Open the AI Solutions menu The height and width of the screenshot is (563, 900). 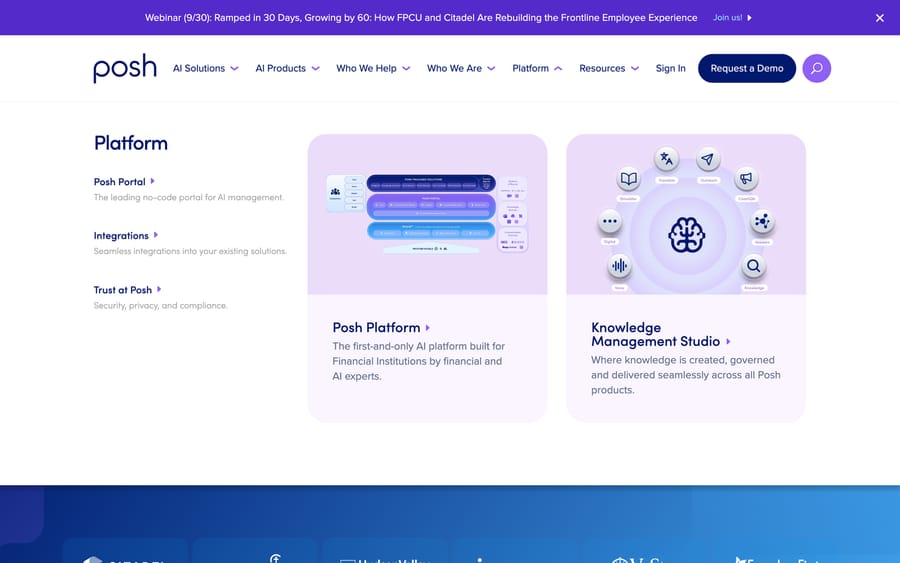pyautogui.click(x=199, y=68)
